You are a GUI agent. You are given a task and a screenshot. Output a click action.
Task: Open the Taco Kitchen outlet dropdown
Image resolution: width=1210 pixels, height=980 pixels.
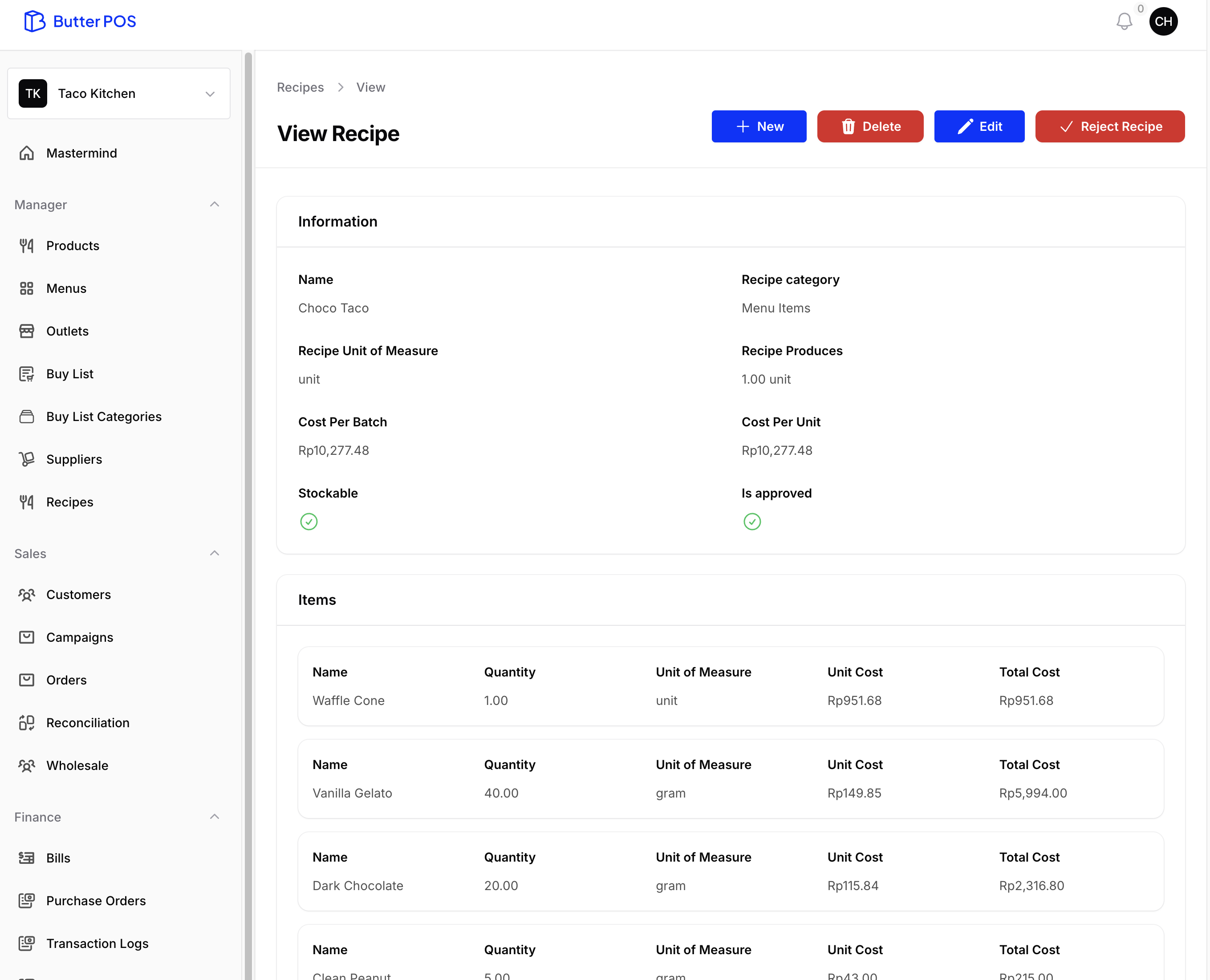point(118,94)
